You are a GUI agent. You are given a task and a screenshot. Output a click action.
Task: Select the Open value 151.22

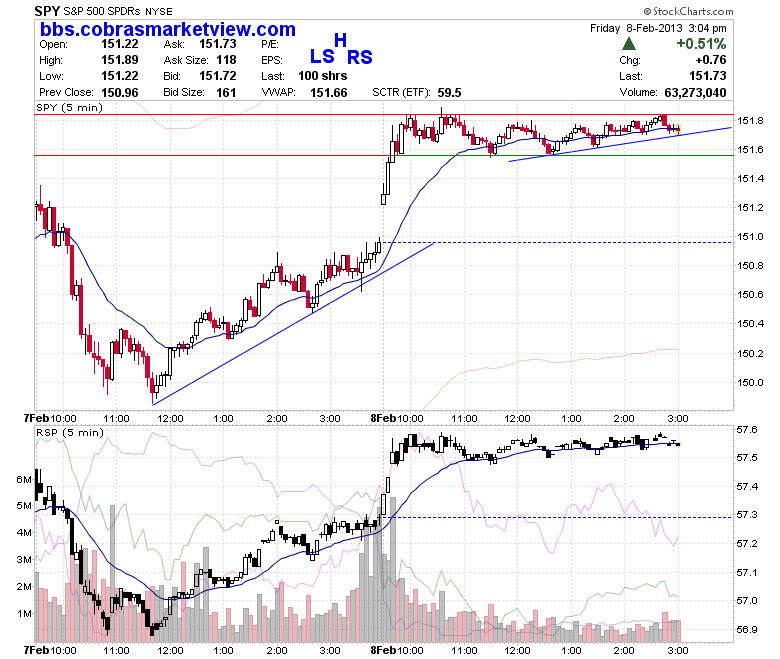click(119, 44)
